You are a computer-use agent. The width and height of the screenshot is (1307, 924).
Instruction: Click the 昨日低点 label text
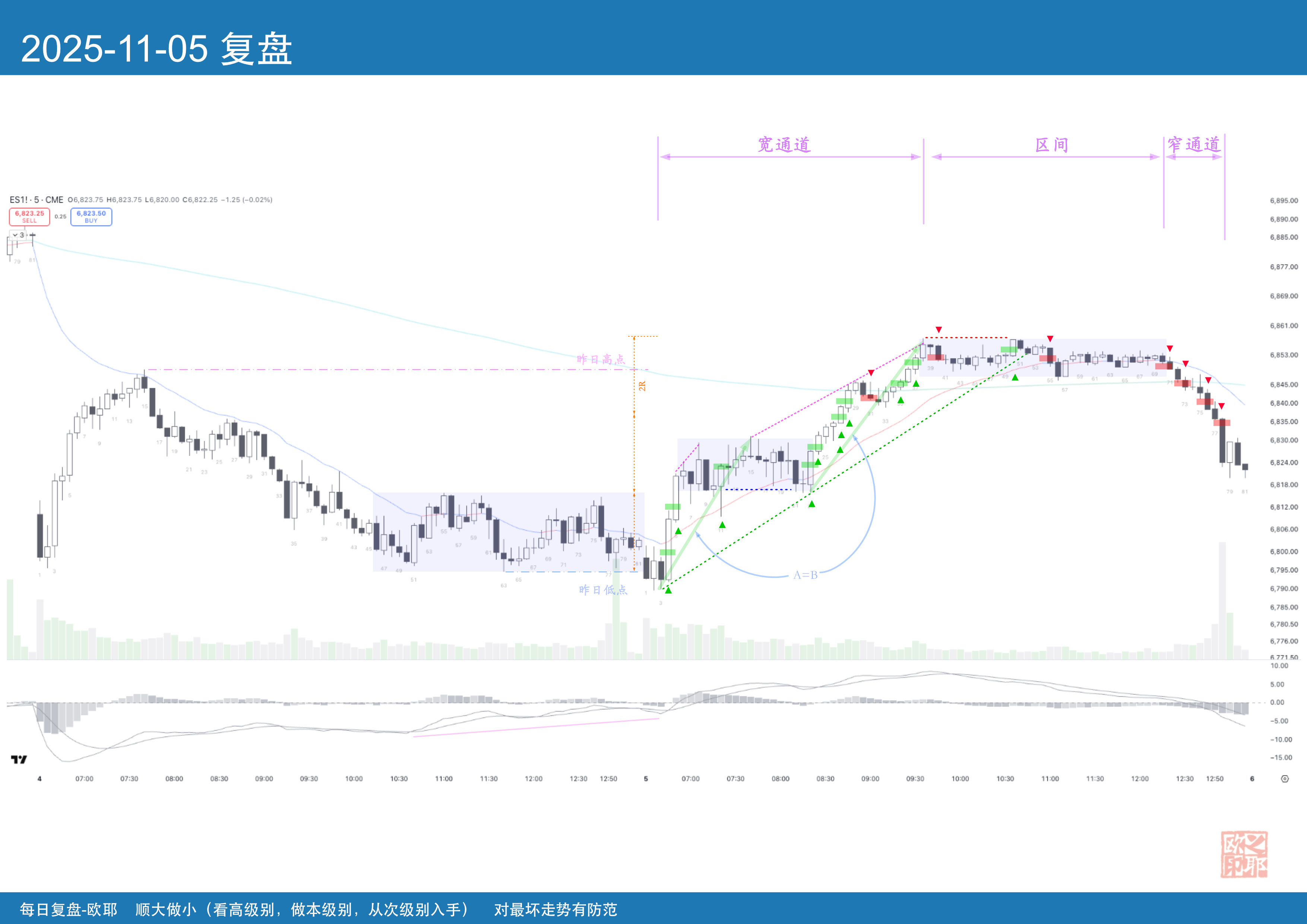point(603,590)
